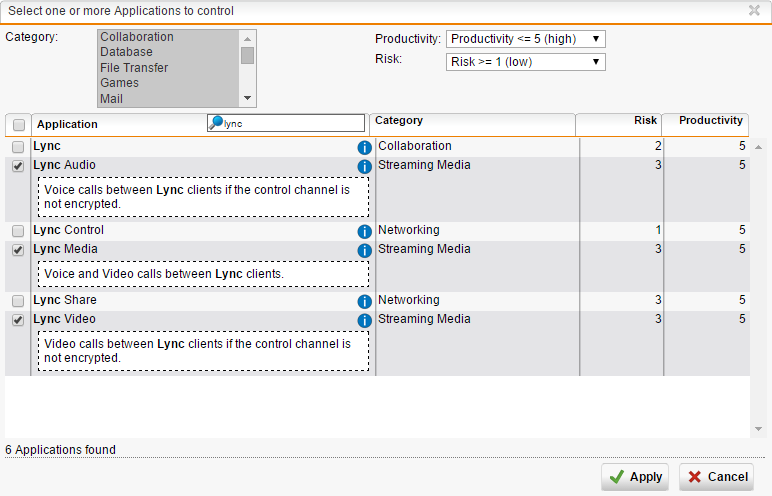Sort by Productivity column header
Screen dimensions: 772x496
[x=710, y=120]
